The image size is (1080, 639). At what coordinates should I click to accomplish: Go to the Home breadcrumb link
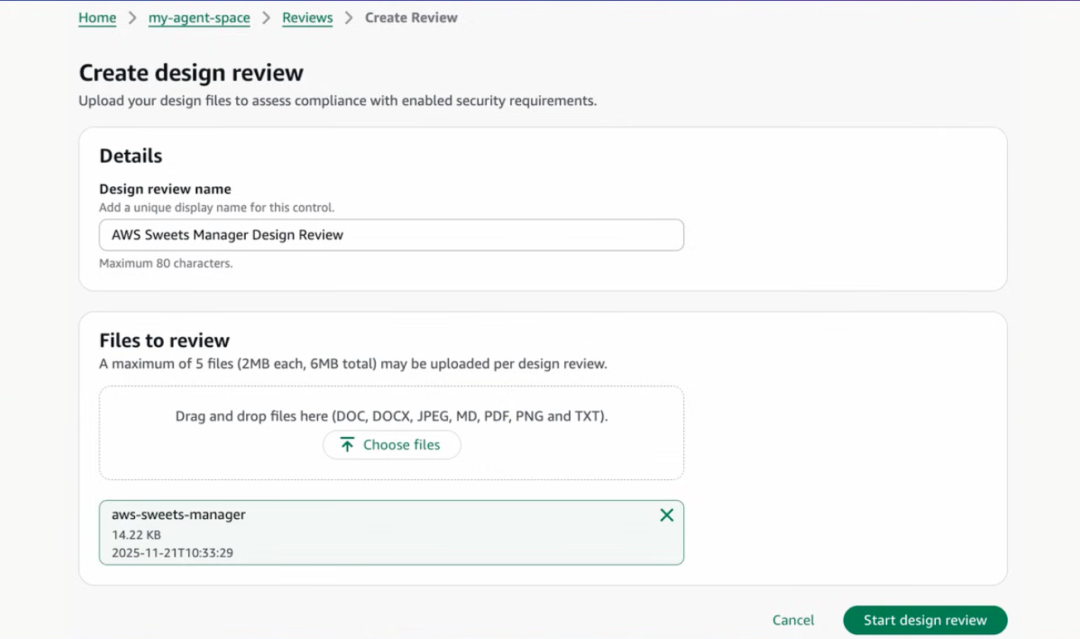pyautogui.click(x=97, y=18)
